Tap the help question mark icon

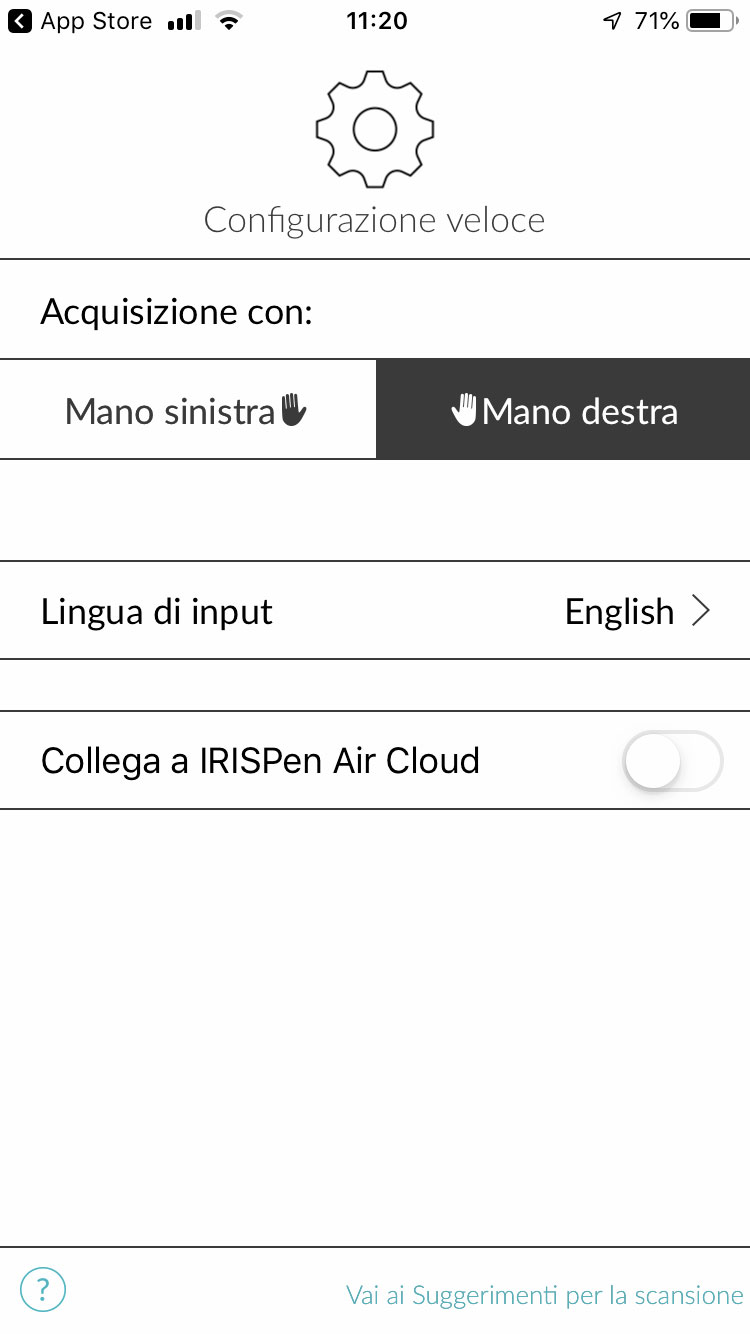pyautogui.click(x=42, y=1290)
